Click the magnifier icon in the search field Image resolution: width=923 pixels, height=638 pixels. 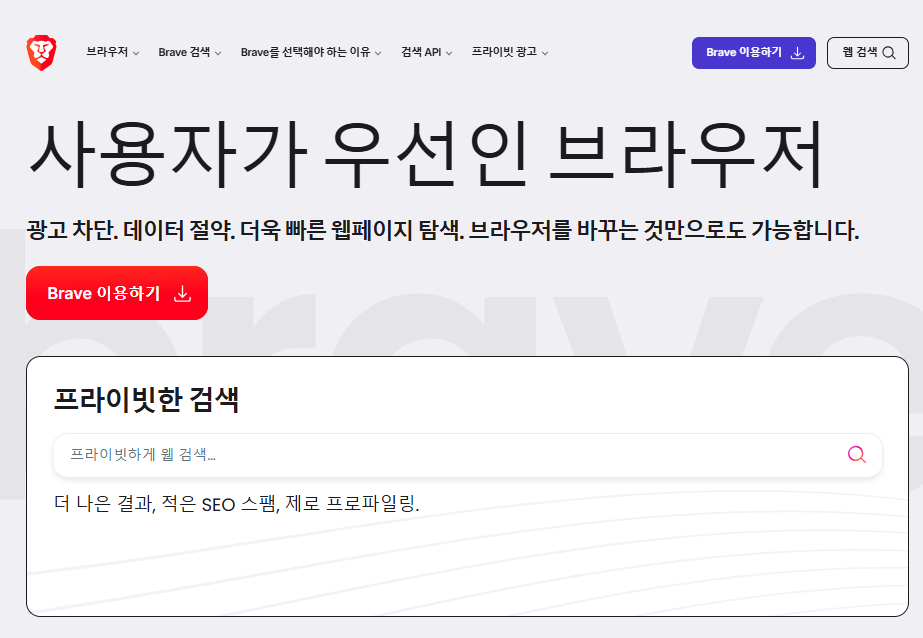[x=856, y=454]
